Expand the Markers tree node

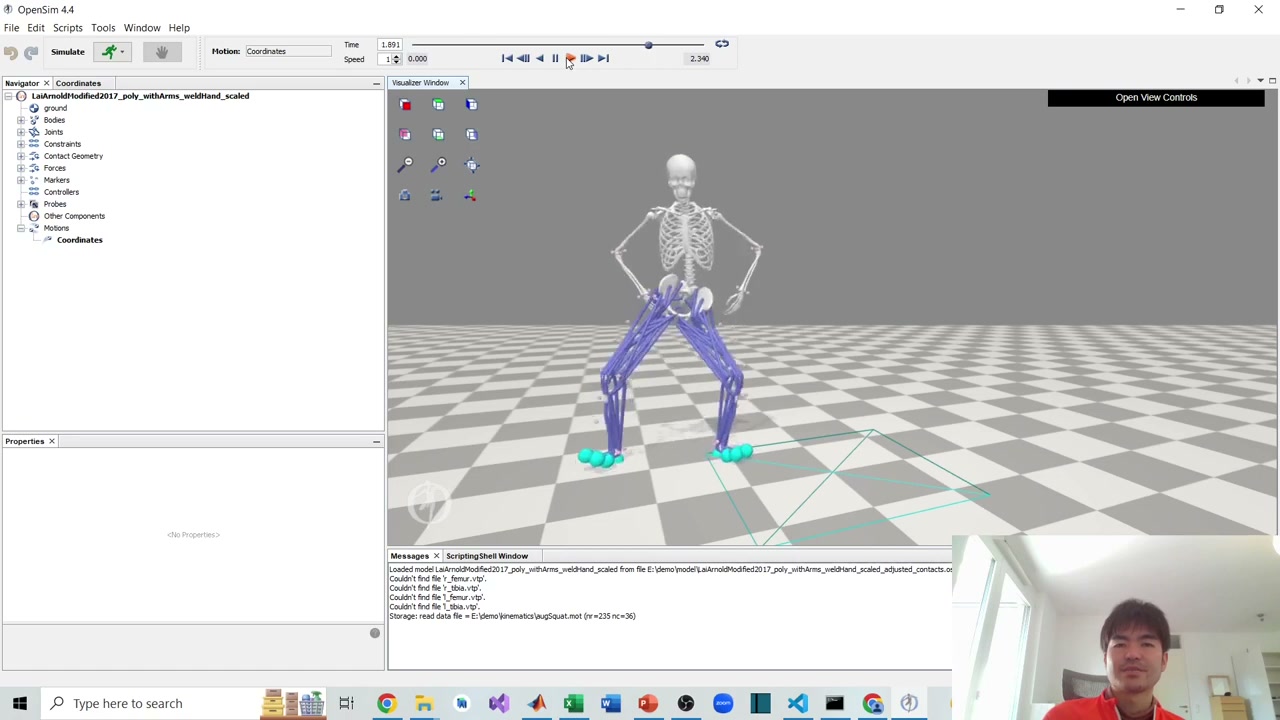(21, 180)
